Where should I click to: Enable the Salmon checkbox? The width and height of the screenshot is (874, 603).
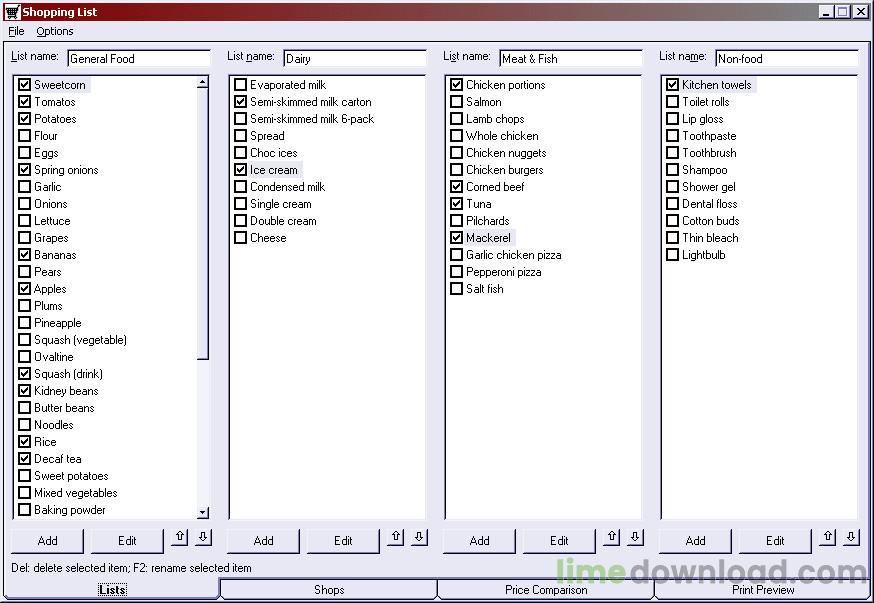pos(457,102)
